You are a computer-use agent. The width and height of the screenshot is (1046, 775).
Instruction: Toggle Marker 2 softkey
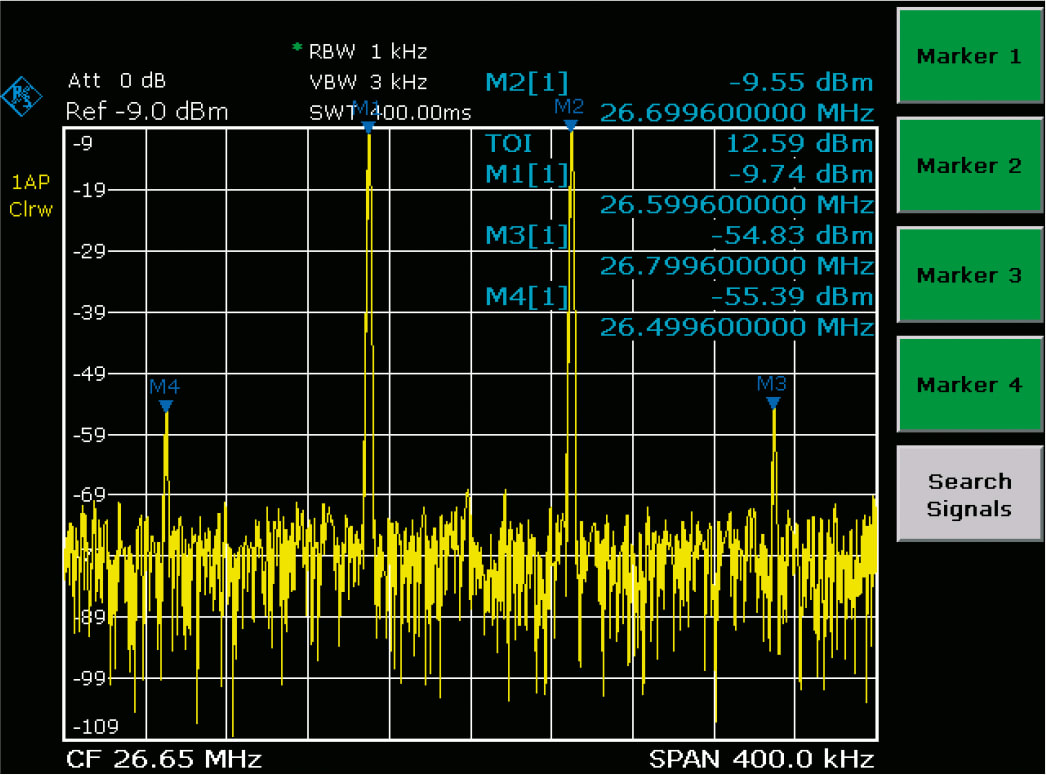tap(968, 166)
